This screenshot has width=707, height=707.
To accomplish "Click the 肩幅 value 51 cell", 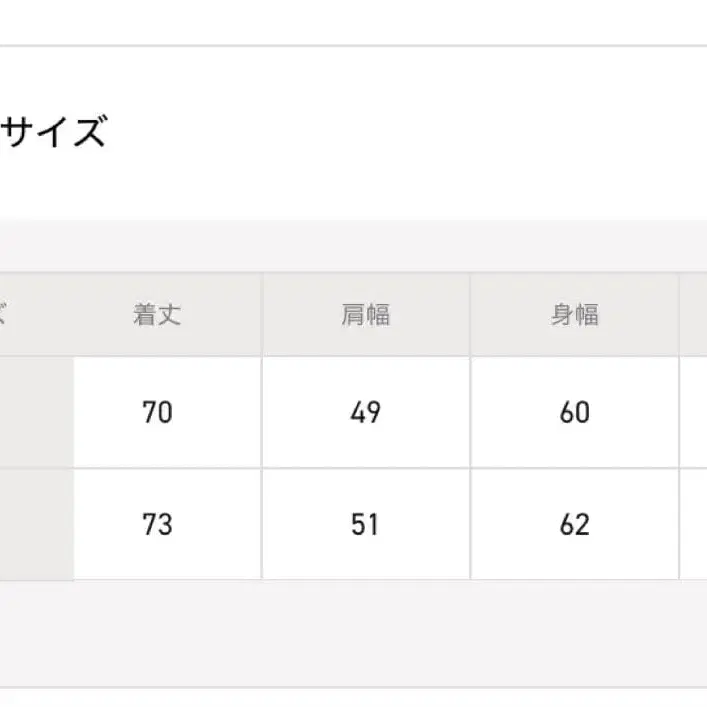I will coord(366,524).
